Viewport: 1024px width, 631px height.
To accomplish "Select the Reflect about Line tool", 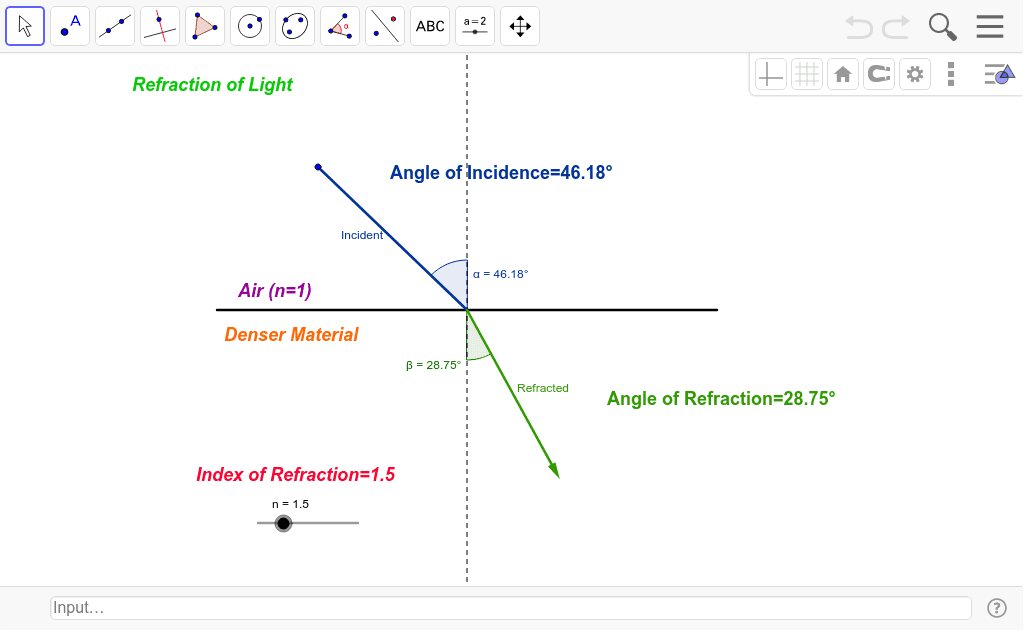I will (385, 26).
